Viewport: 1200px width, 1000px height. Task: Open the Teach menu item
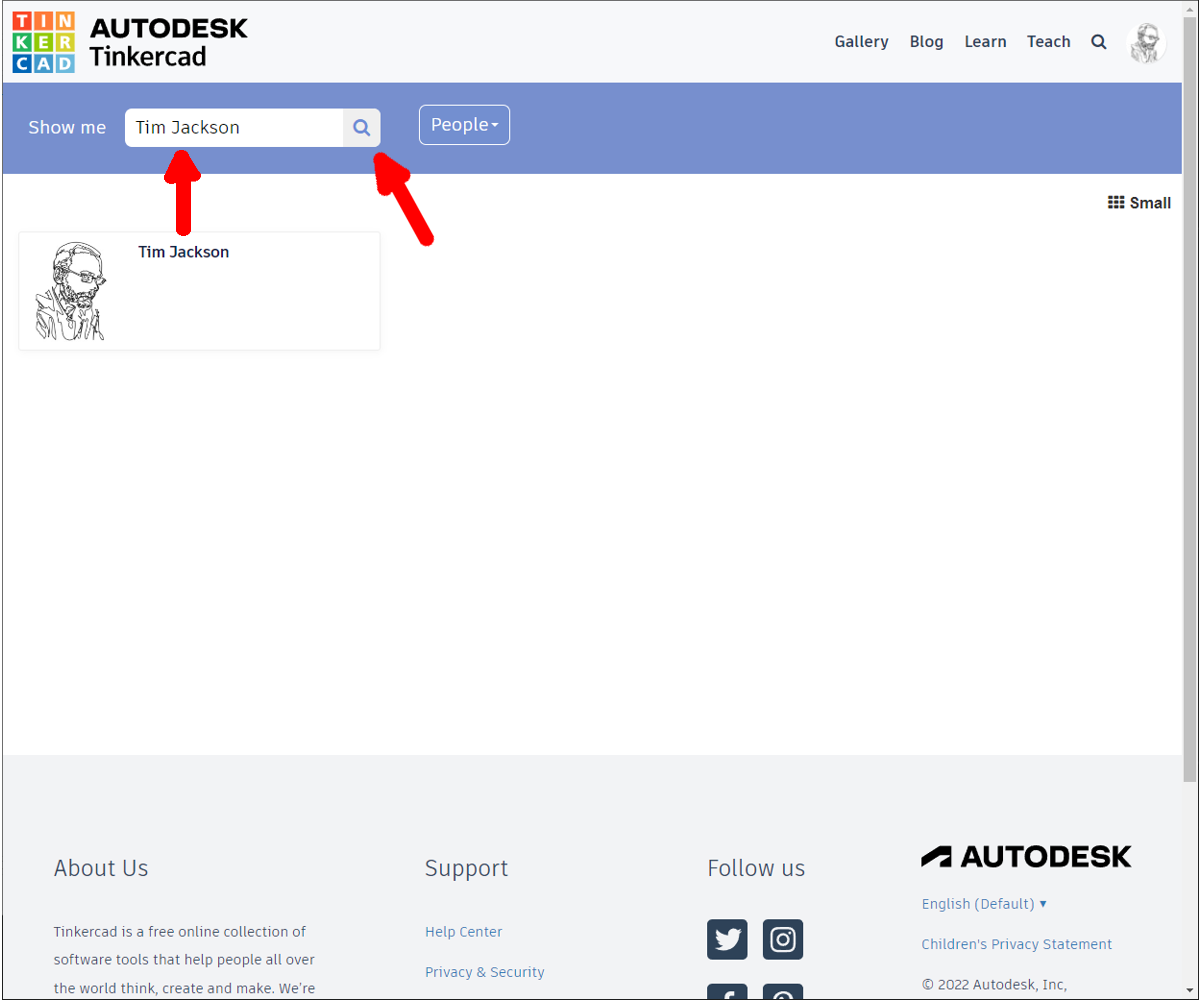[x=1049, y=42]
